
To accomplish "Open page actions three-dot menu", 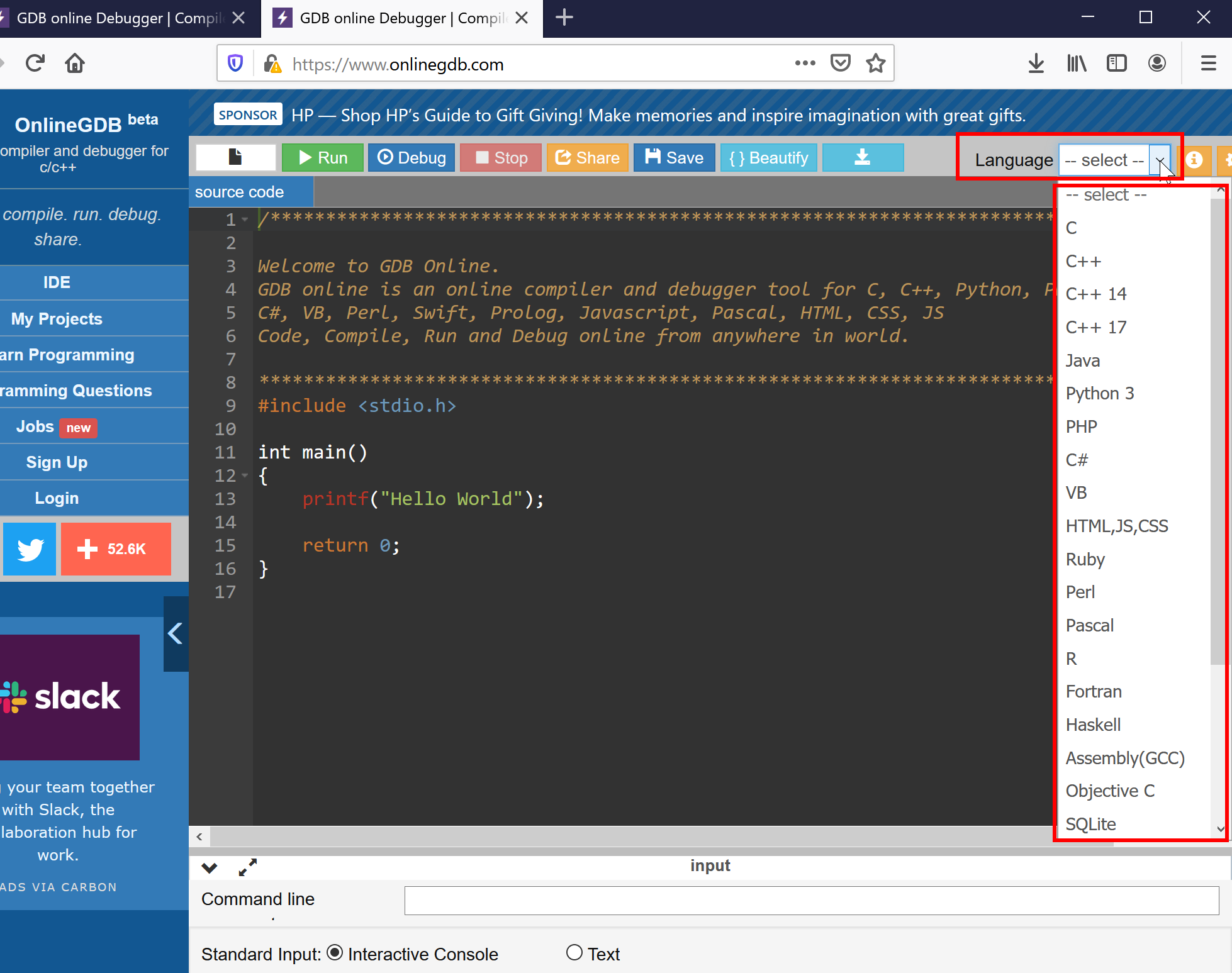I will tap(805, 64).
